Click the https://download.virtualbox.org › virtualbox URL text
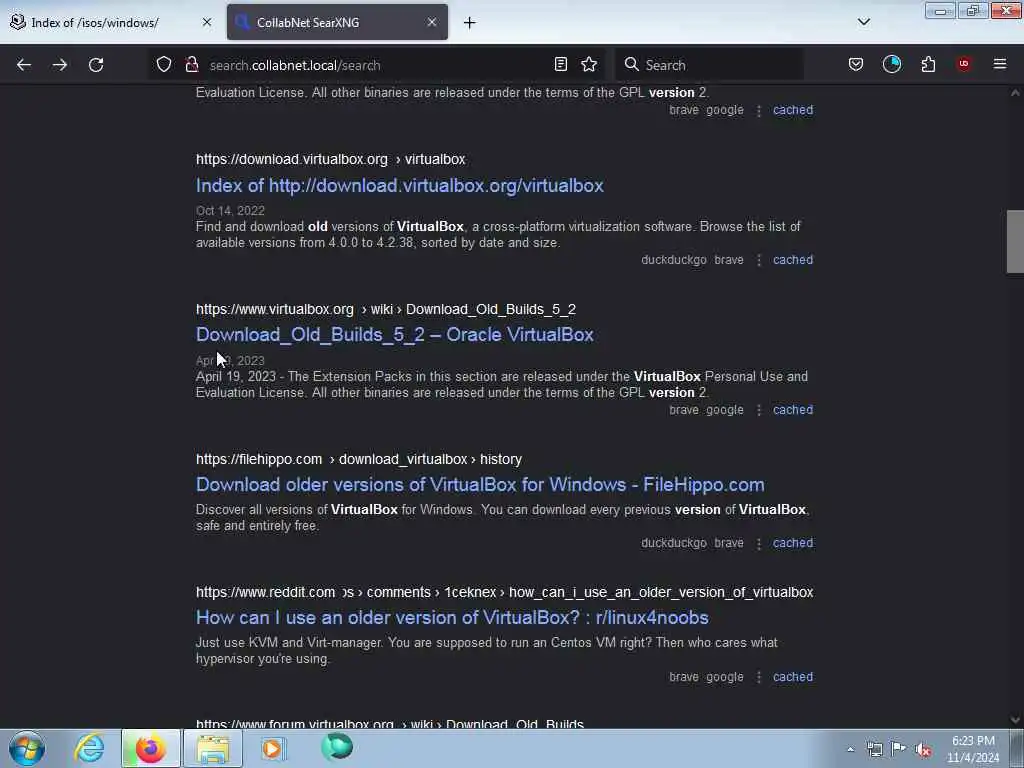The width and height of the screenshot is (1024, 768). 330,159
